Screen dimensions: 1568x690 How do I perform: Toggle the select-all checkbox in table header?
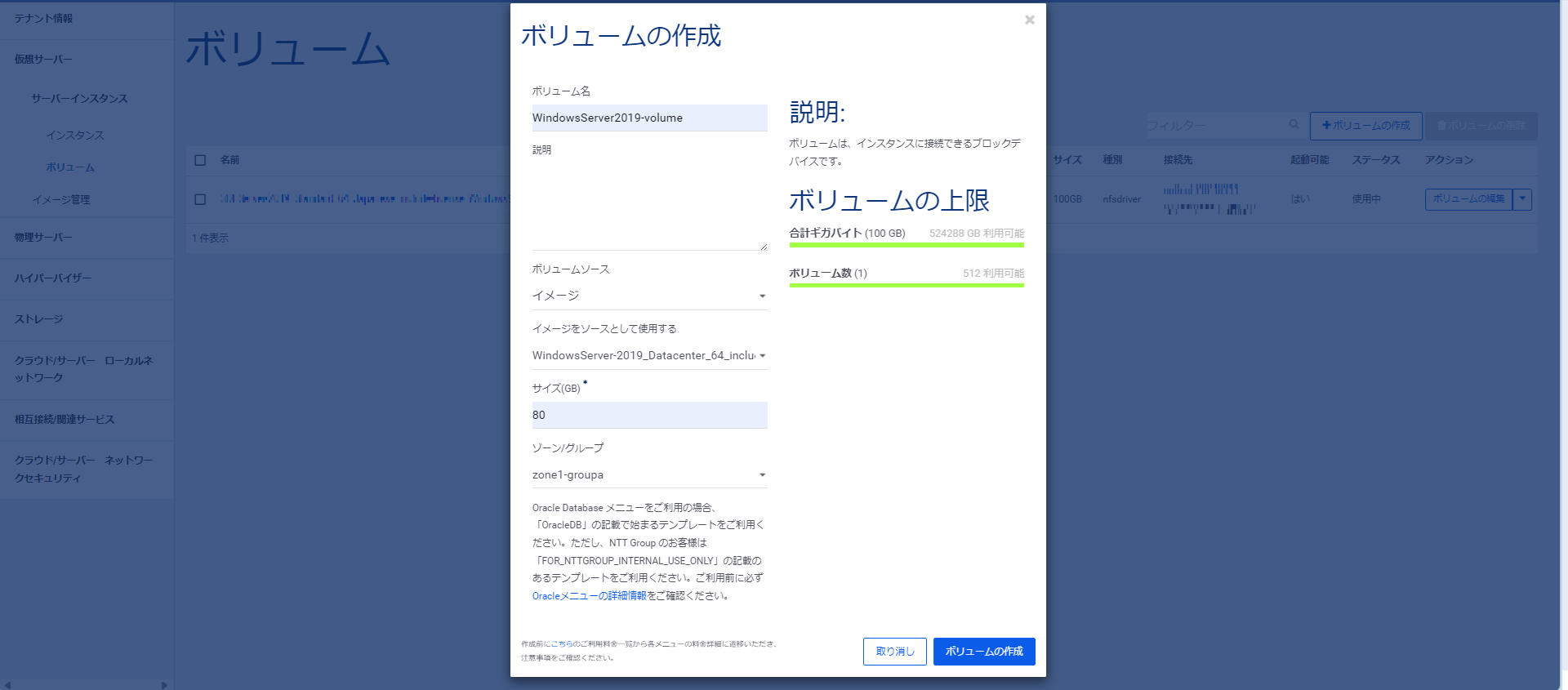pyautogui.click(x=200, y=160)
